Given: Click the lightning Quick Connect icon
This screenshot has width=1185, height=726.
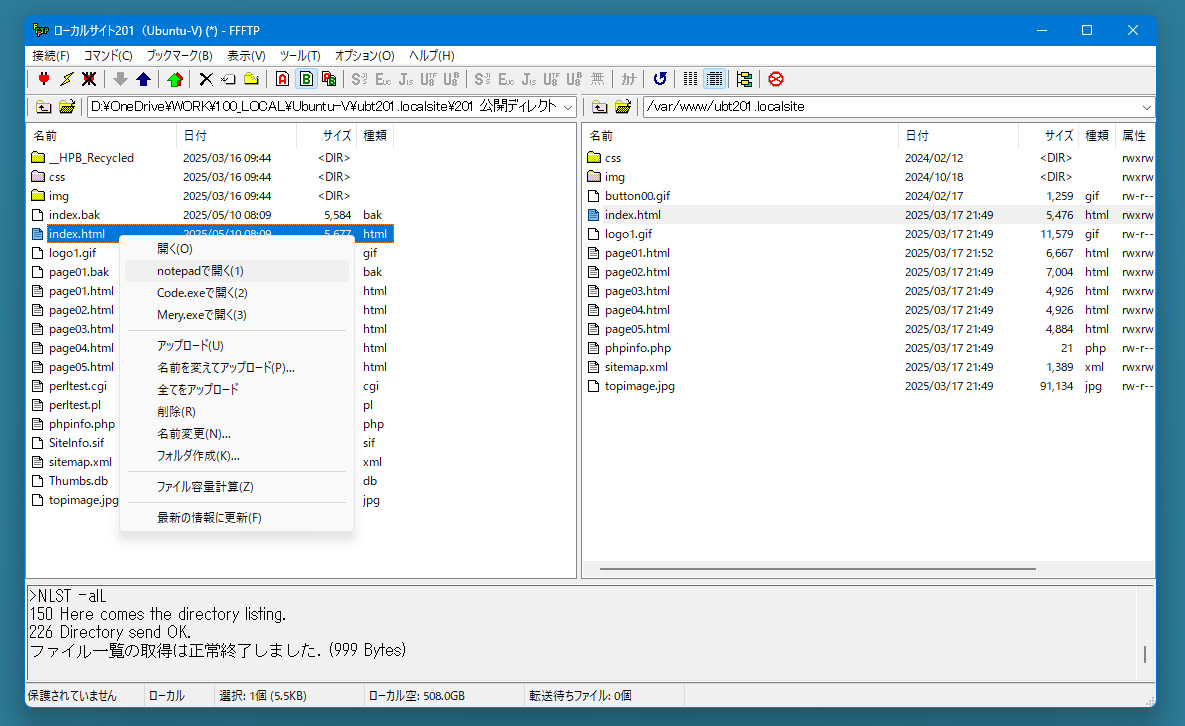Looking at the screenshot, I should tap(67, 79).
